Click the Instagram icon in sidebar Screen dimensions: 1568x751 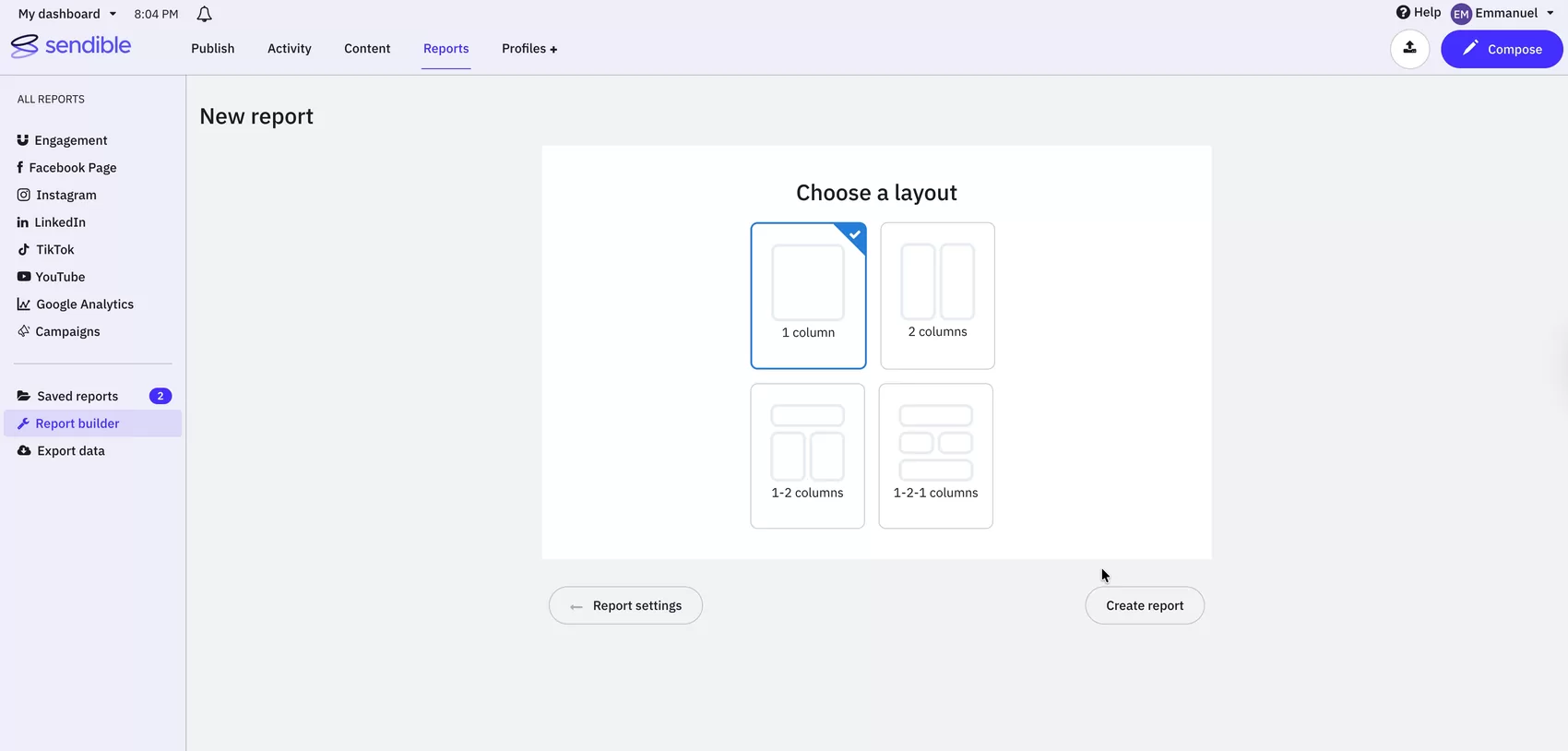[24, 195]
